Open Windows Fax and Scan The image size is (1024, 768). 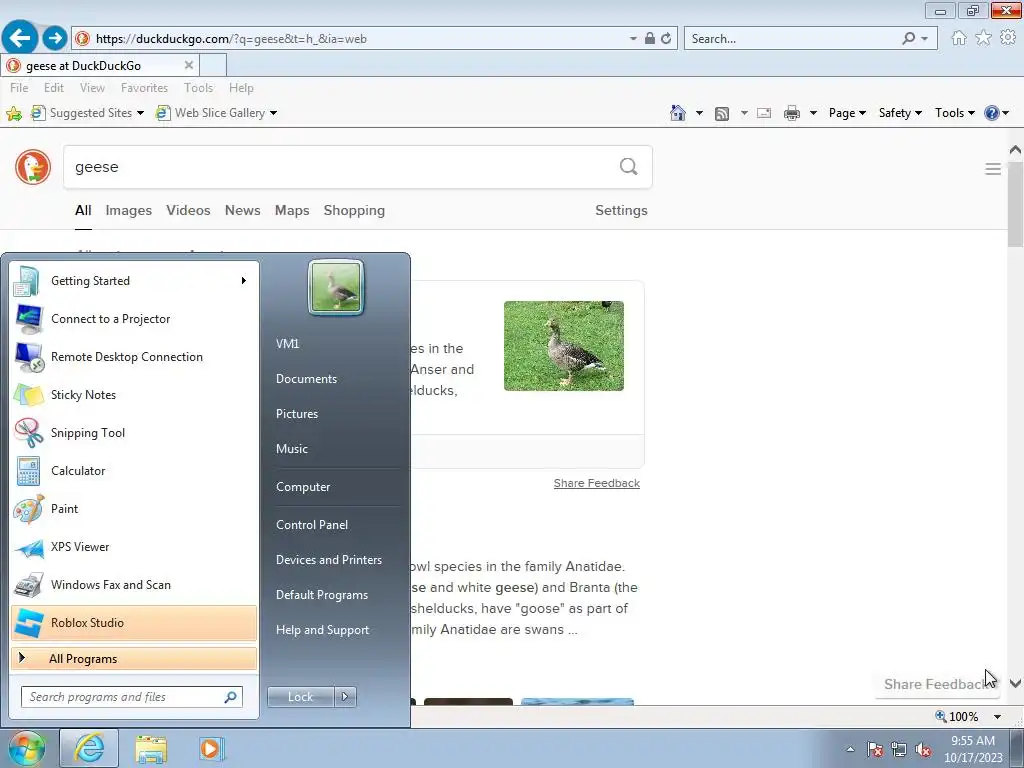pyautogui.click(x=134, y=585)
